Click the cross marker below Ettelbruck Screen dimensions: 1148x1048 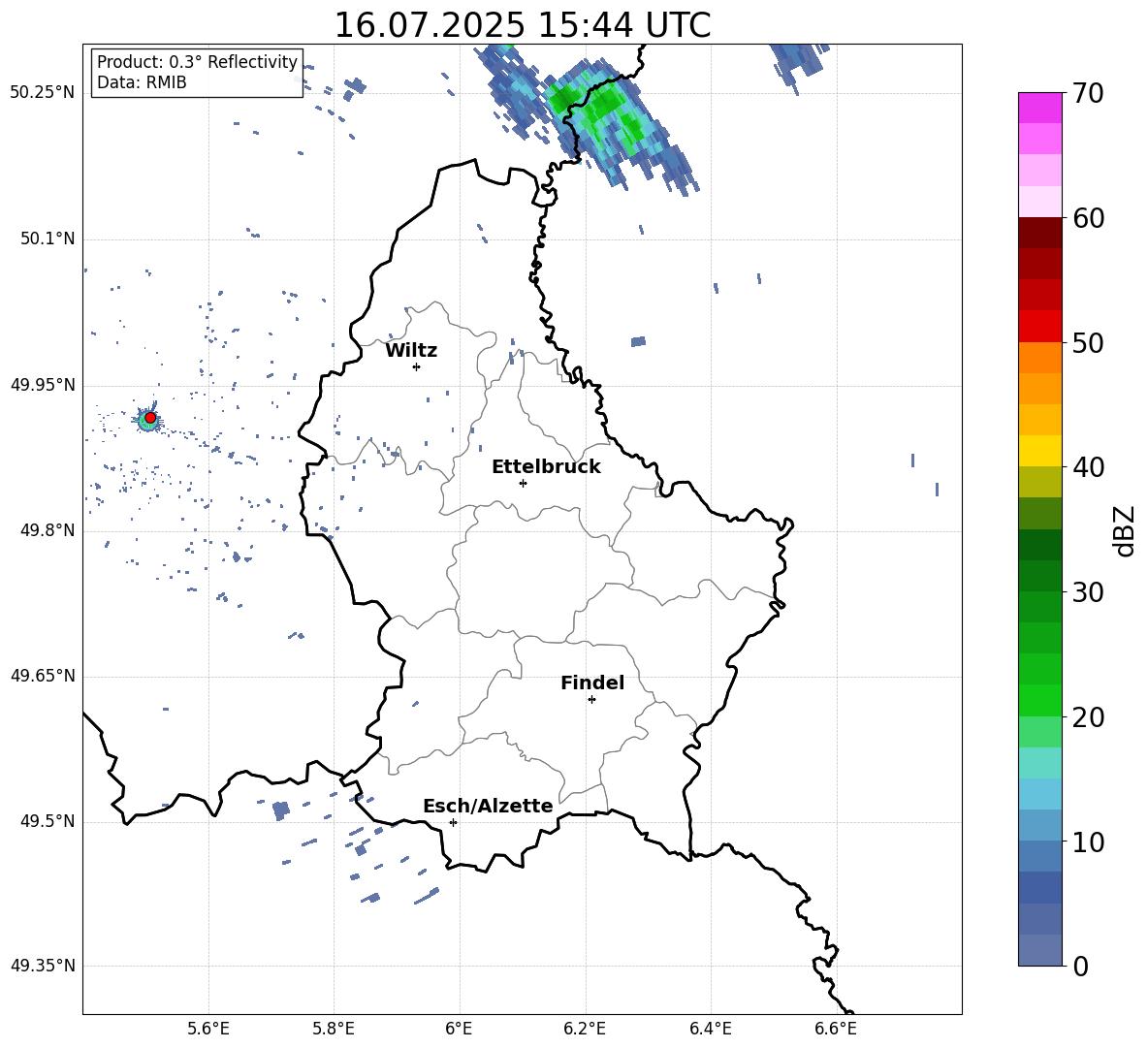click(523, 483)
